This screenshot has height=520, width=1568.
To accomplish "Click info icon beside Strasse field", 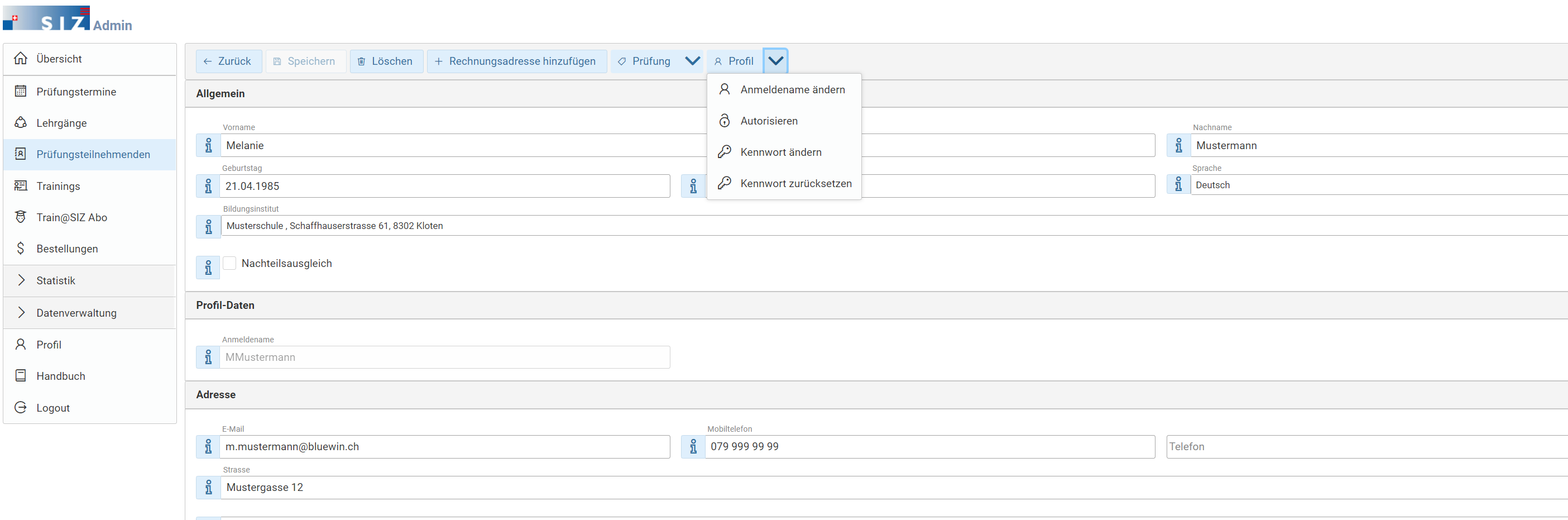I will 208,487.
